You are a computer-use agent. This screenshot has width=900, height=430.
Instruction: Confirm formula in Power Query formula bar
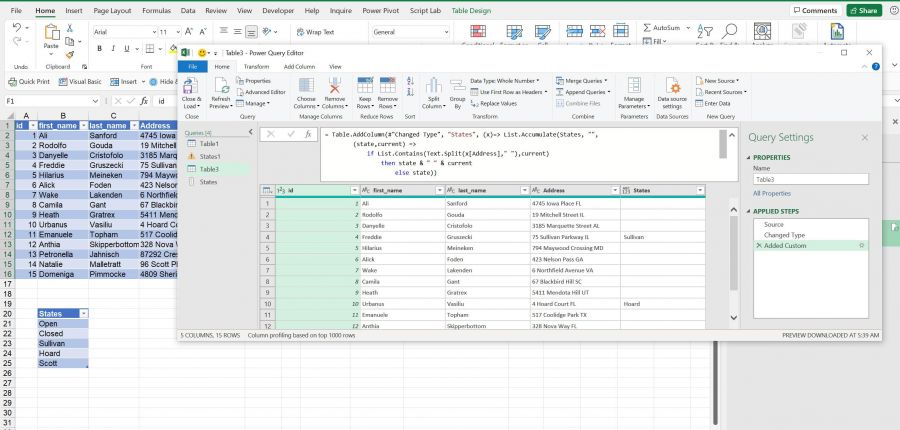point(290,134)
